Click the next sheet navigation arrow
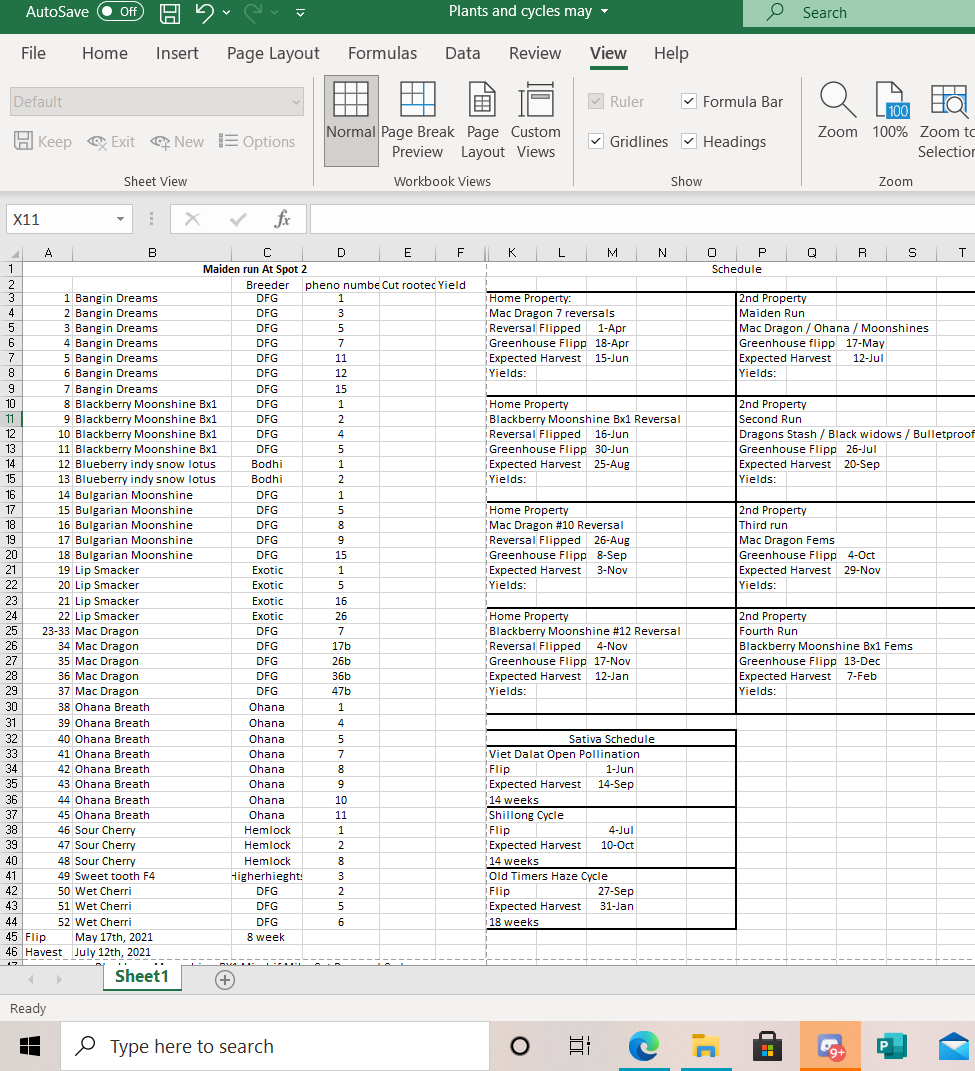 (59, 979)
